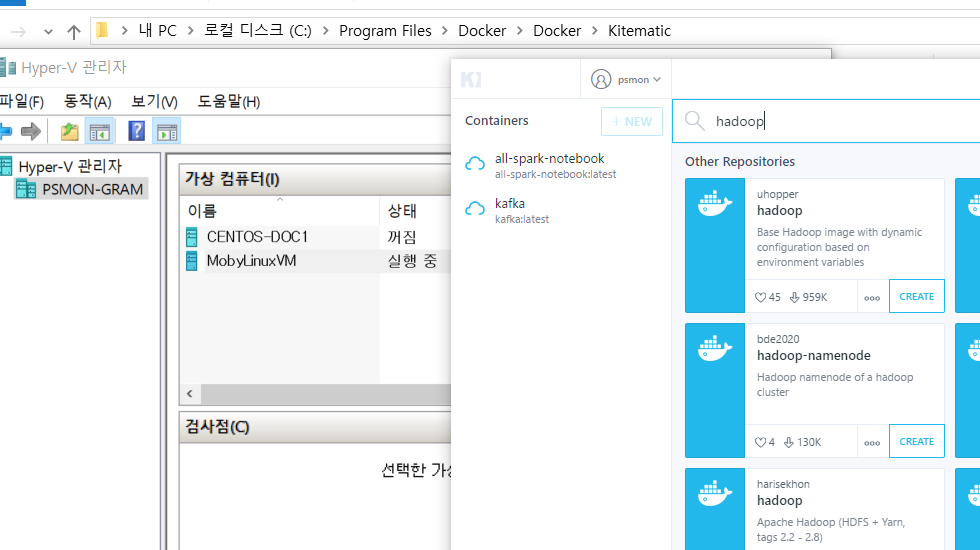Click the magnifier search icon
Screen dimensions: 980x550
click(694, 121)
